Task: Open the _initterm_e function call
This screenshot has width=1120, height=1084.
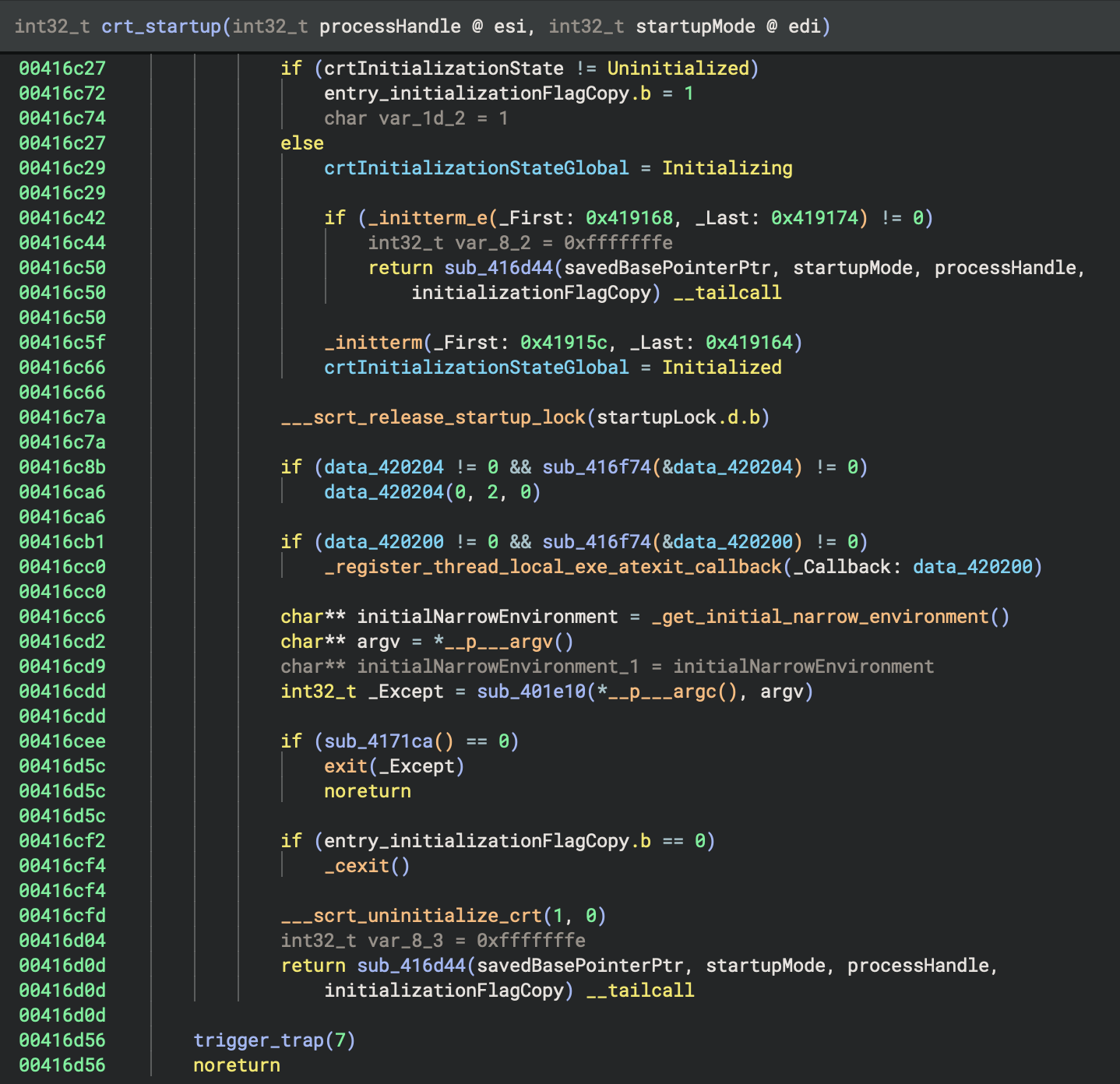Action: tap(428, 218)
